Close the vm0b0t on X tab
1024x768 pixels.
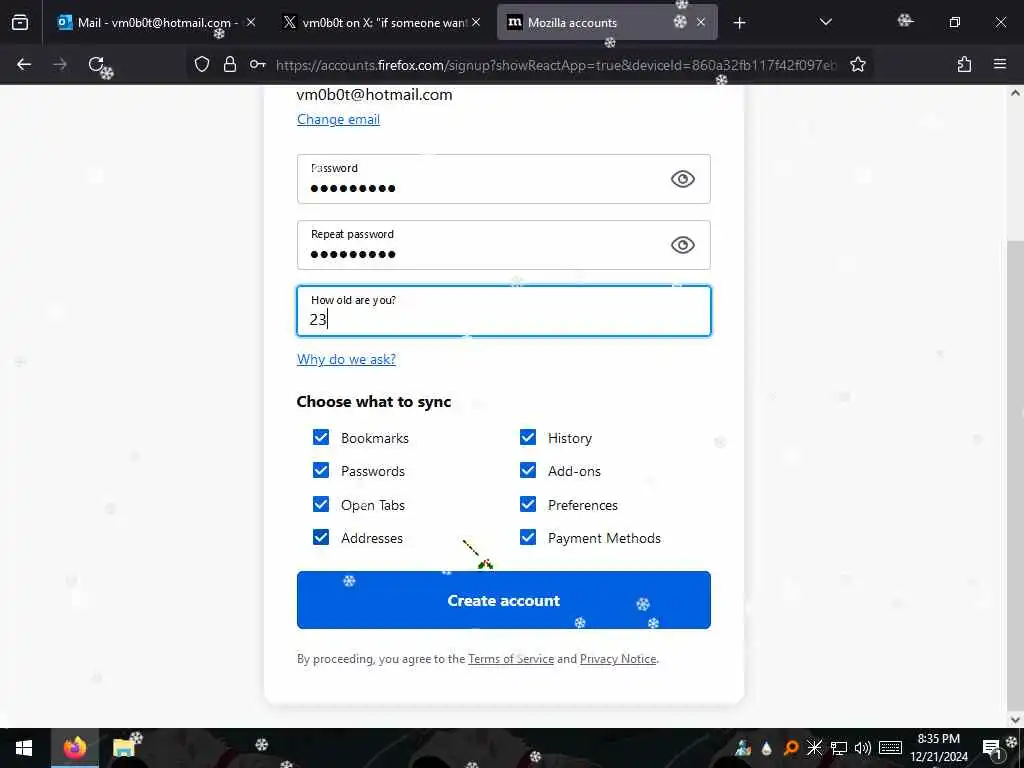pos(476,22)
